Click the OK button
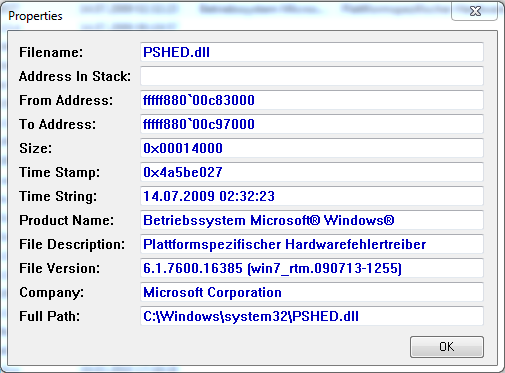This screenshot has height=373, width=505. [447, 347]
